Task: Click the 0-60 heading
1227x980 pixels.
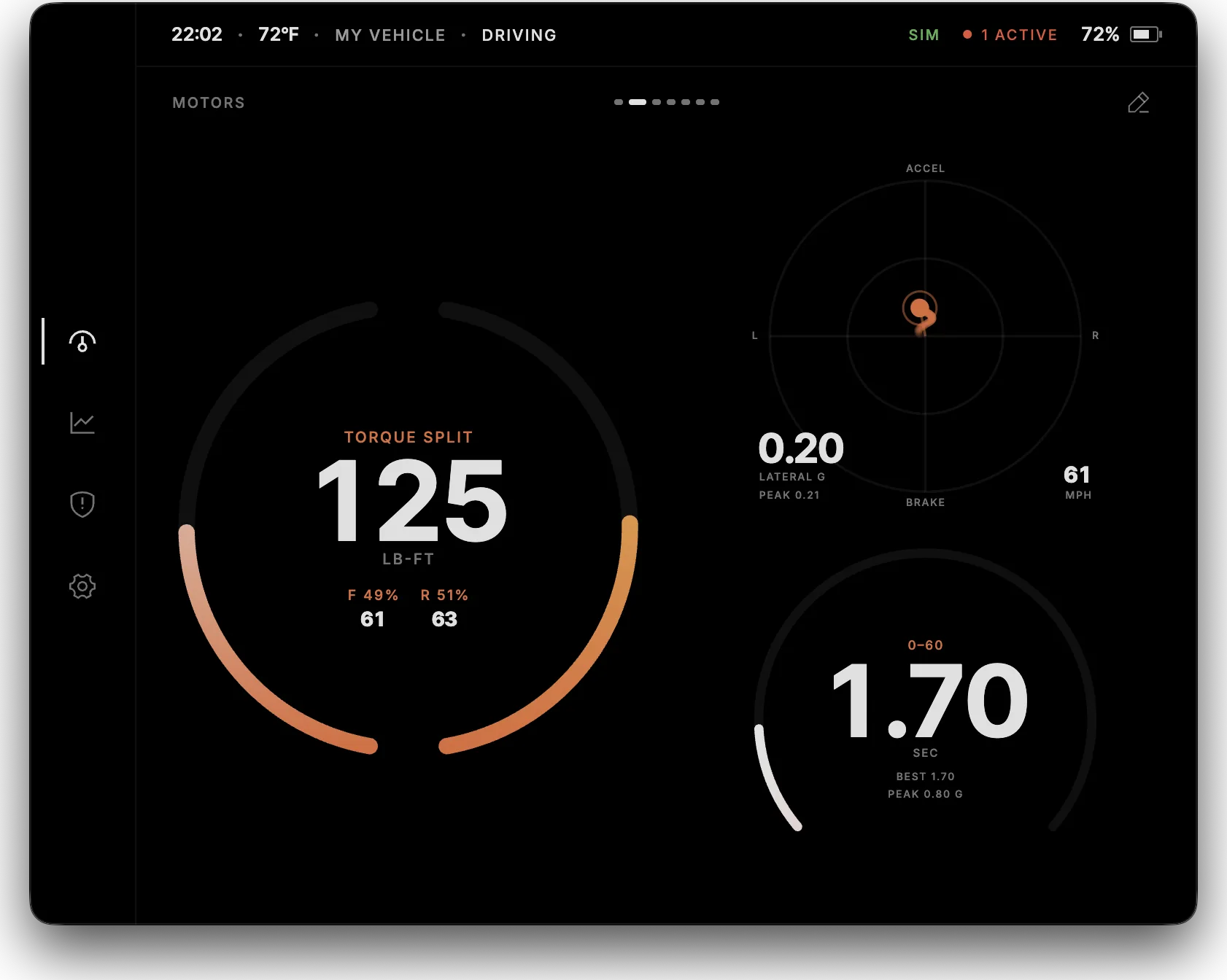Action: point(925,645)
